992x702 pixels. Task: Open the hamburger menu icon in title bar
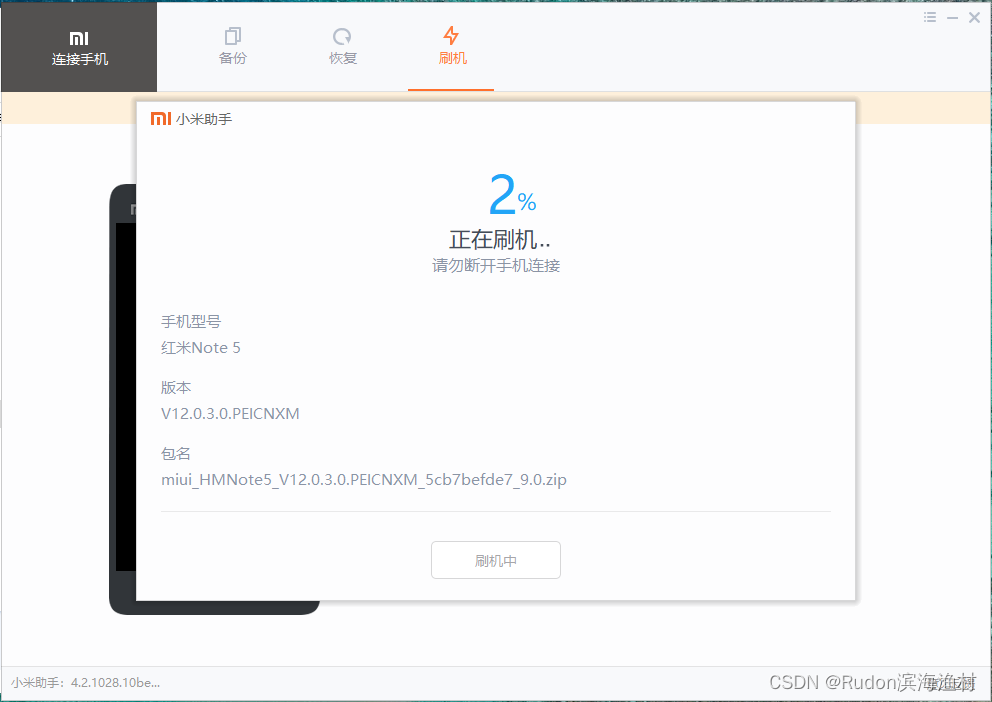click(930, 18)
